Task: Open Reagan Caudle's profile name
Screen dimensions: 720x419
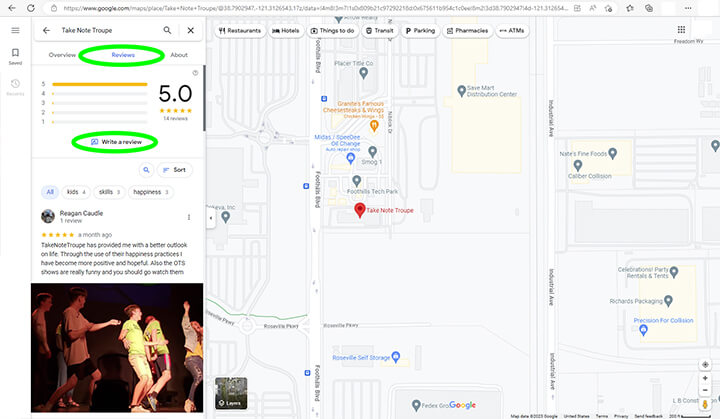Action: tap(81, 213)
